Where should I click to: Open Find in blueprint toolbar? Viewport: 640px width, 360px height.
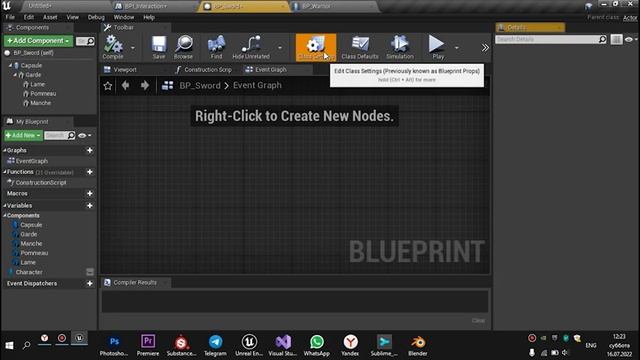[216, 47]
